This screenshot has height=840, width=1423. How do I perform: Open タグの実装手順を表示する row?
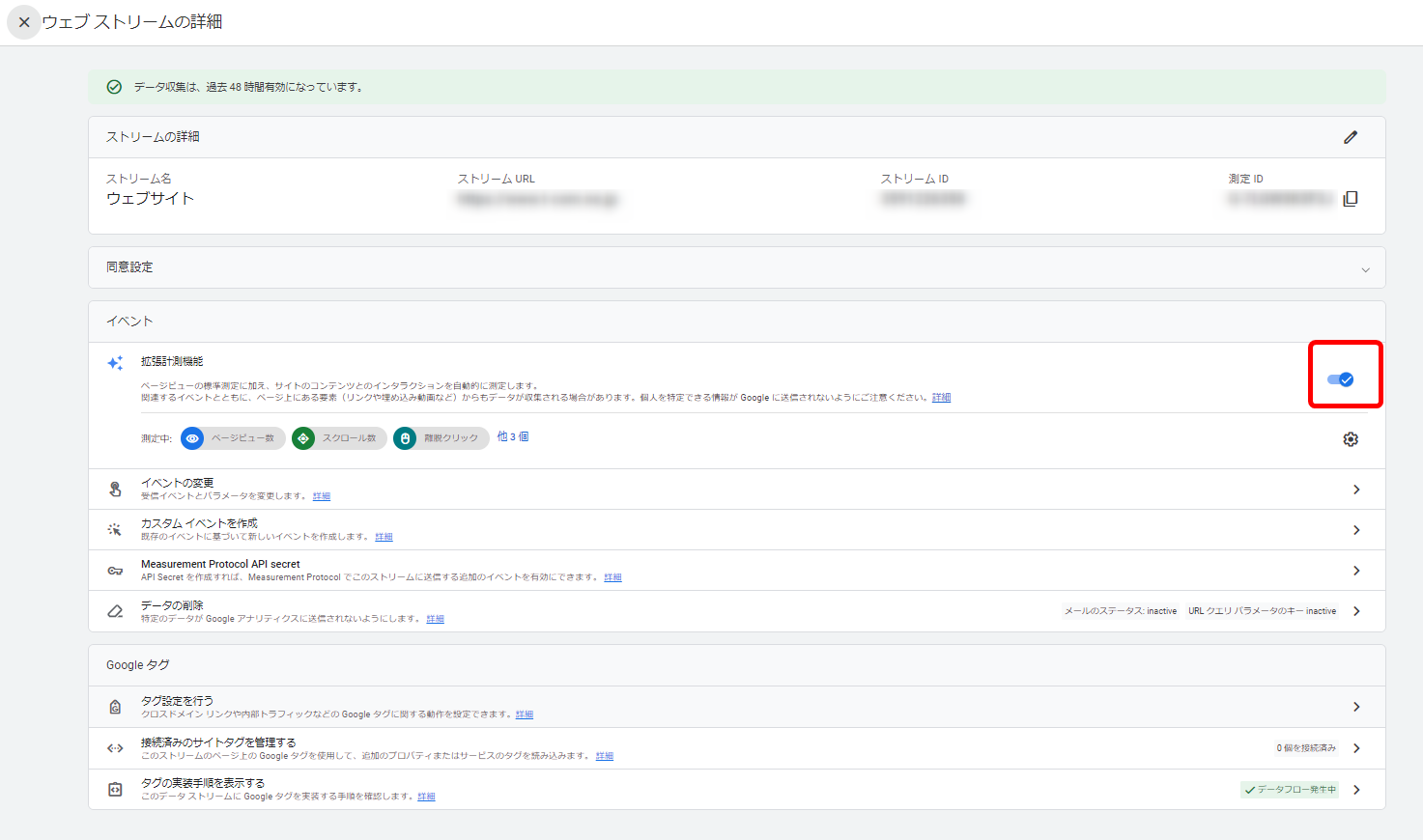737,790
